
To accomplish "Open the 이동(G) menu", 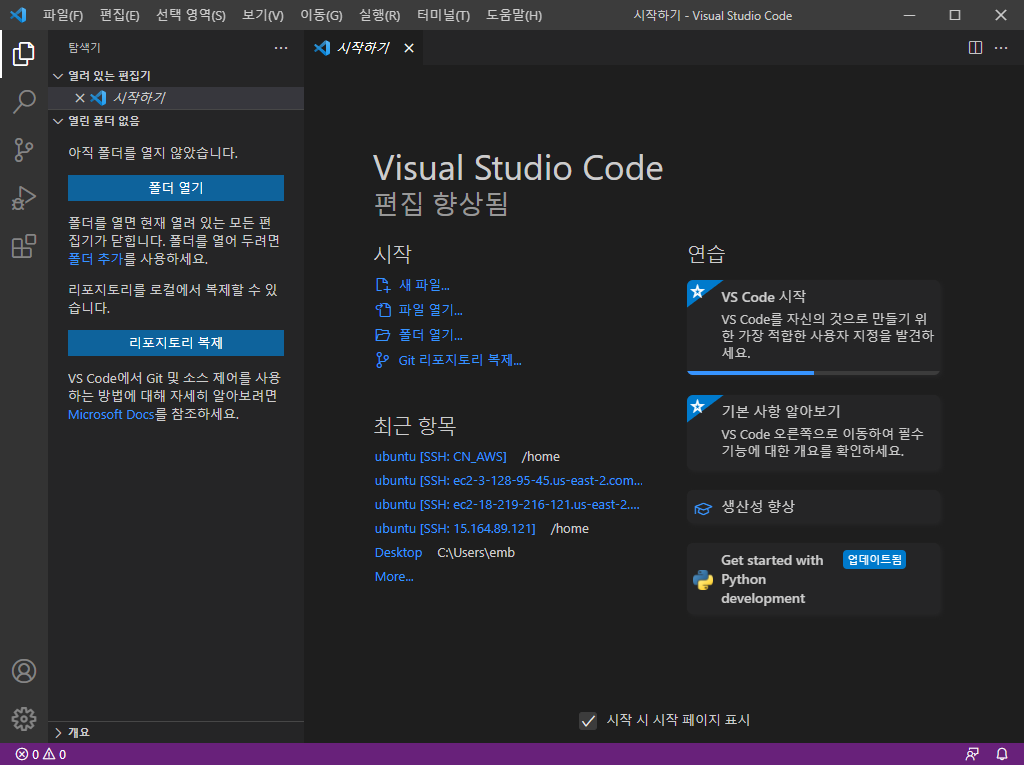I will point(321,15).
